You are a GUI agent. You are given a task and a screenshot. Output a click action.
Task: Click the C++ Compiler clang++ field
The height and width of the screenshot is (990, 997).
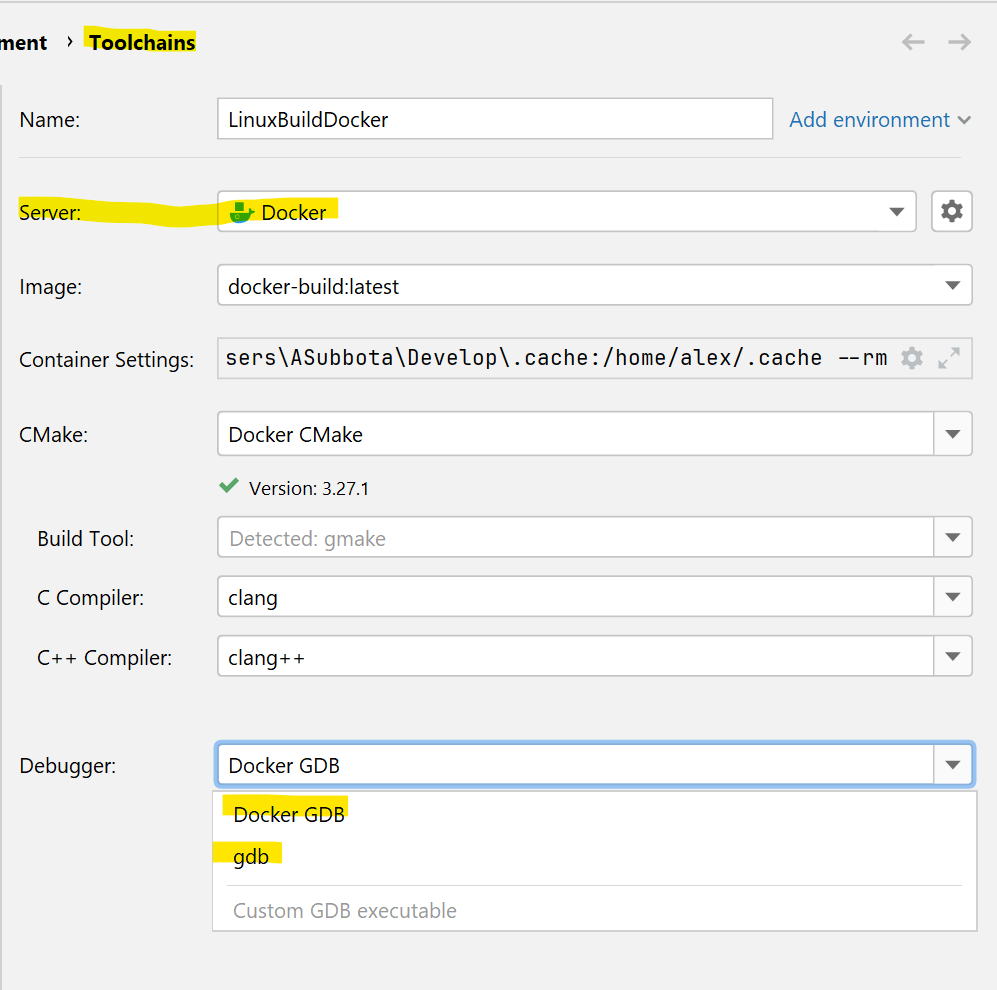pos(575,656)
